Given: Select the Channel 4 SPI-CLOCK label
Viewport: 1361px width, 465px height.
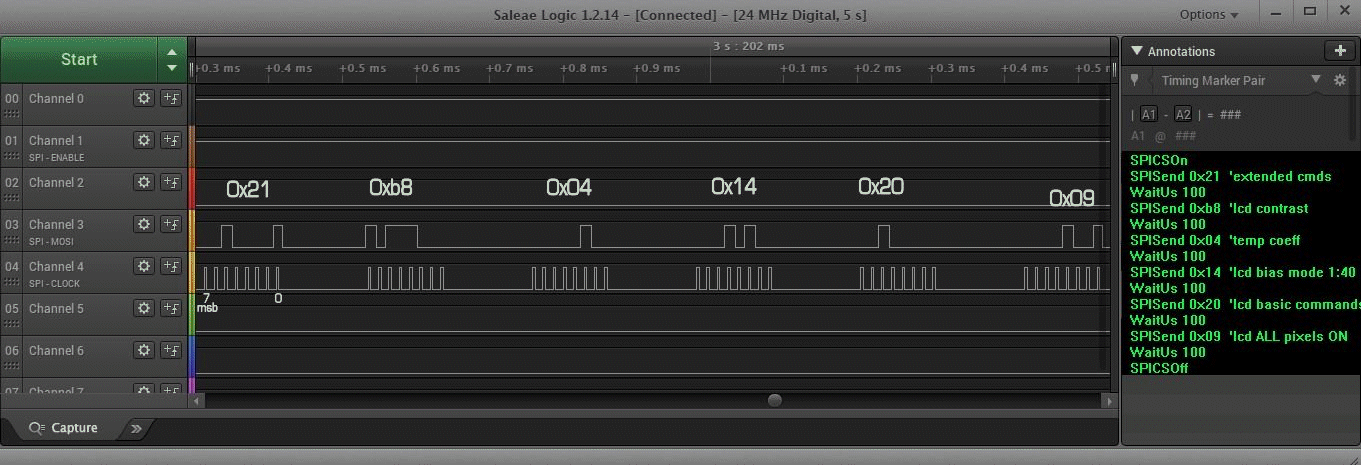Looking at the screenshot, I should (54, 283).
